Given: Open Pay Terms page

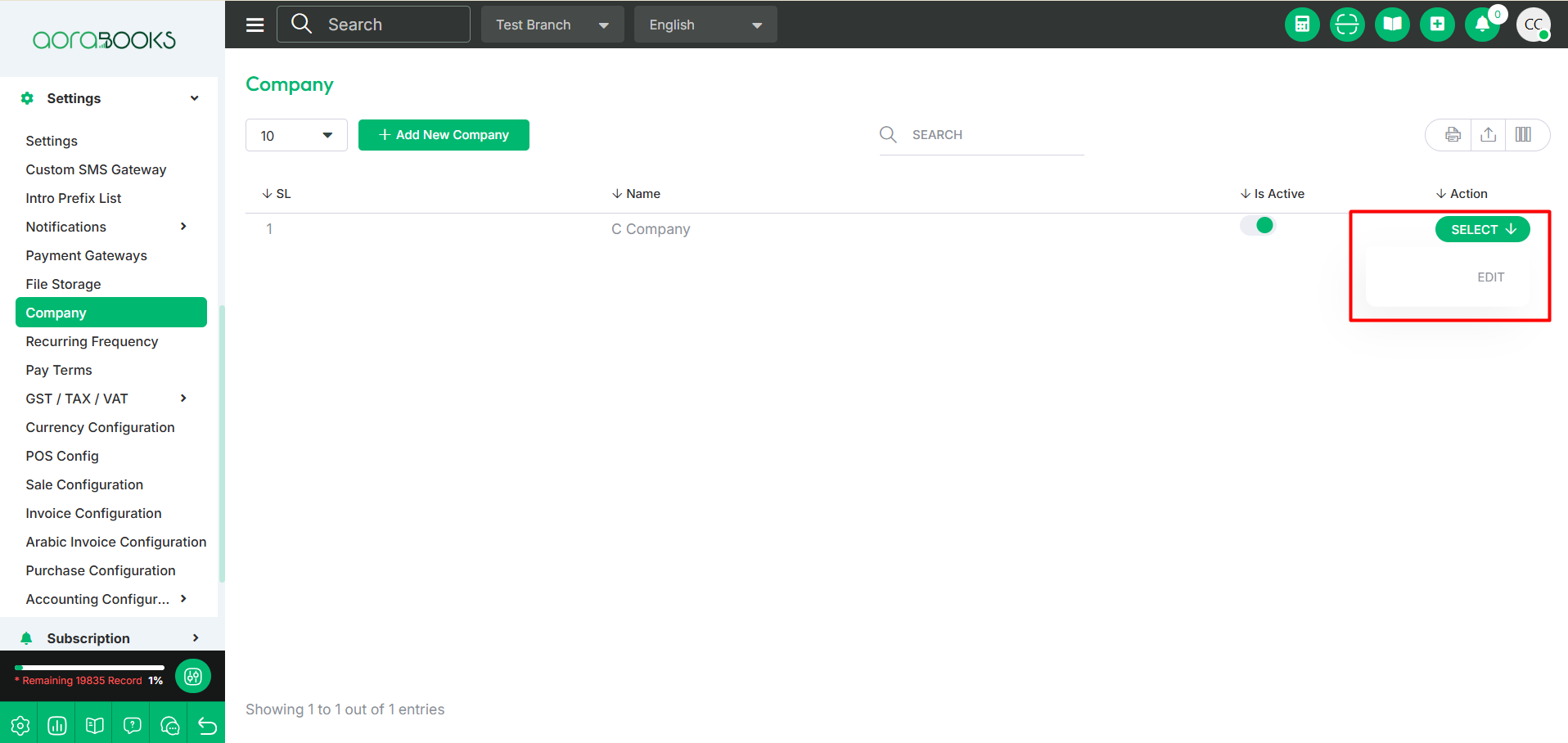Looking at the screenshot, I should click(x=59, y=370).
